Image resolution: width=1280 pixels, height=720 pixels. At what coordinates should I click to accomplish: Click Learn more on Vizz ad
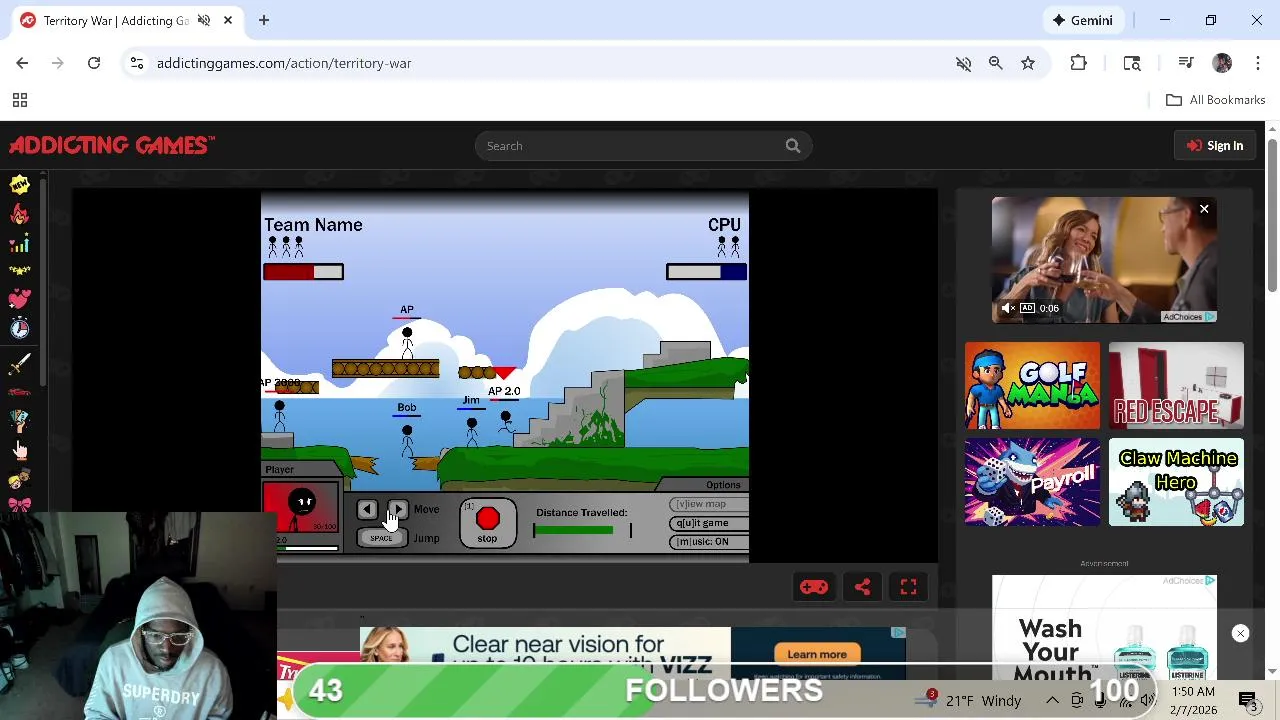[x=817, y=654]
